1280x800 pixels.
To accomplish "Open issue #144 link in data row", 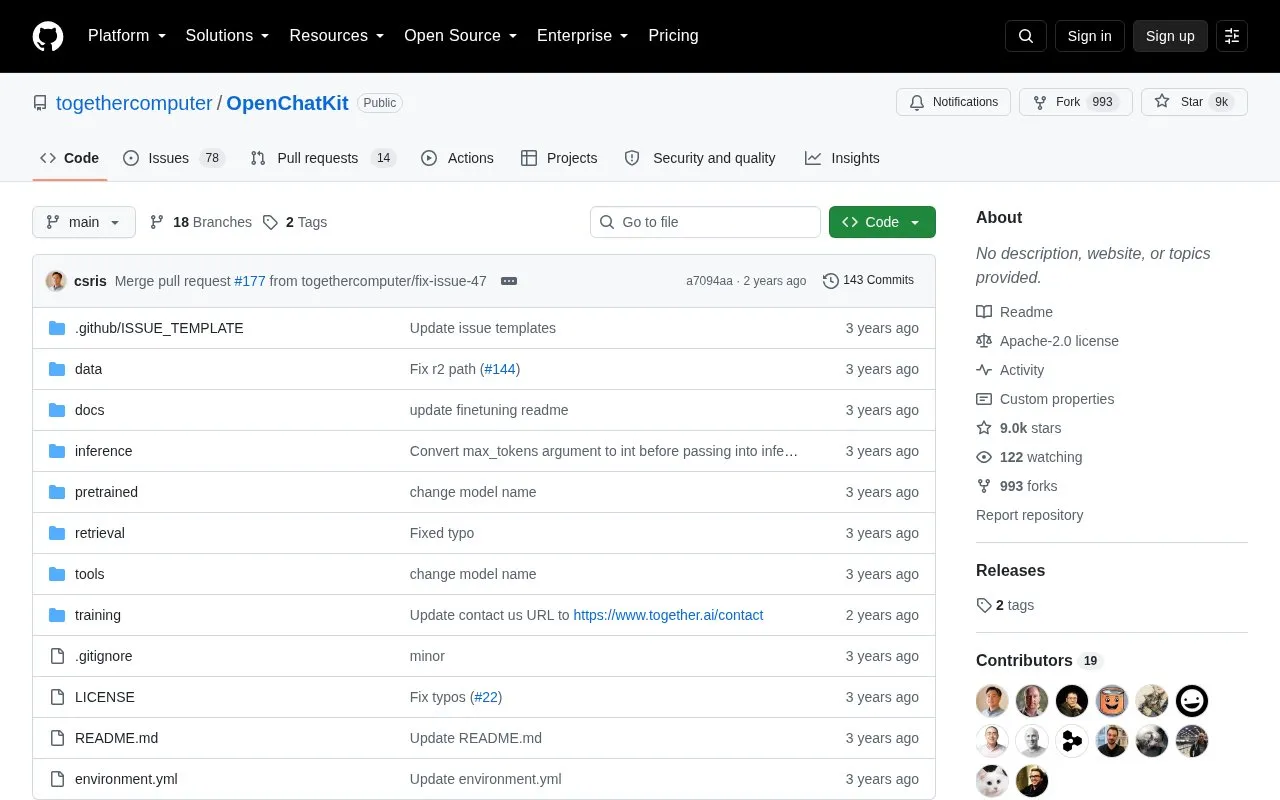I will pos(500,369).
